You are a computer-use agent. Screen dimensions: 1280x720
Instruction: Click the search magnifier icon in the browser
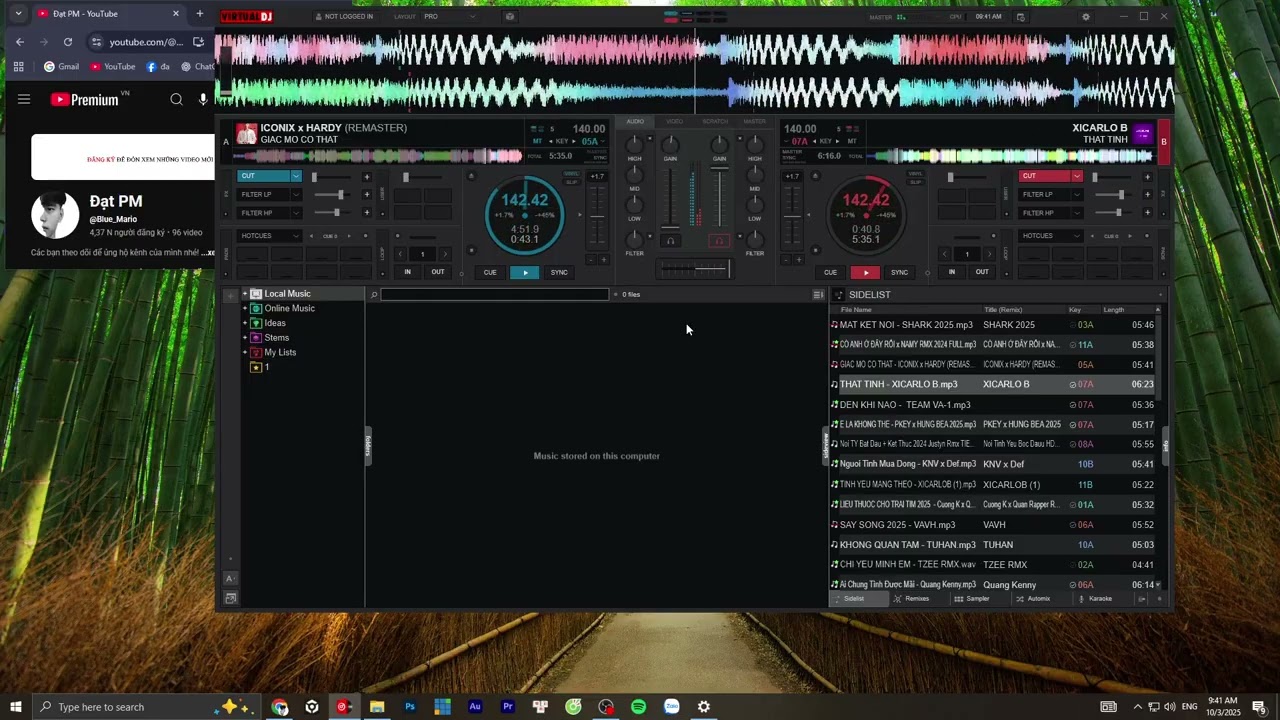pos(374,294)
